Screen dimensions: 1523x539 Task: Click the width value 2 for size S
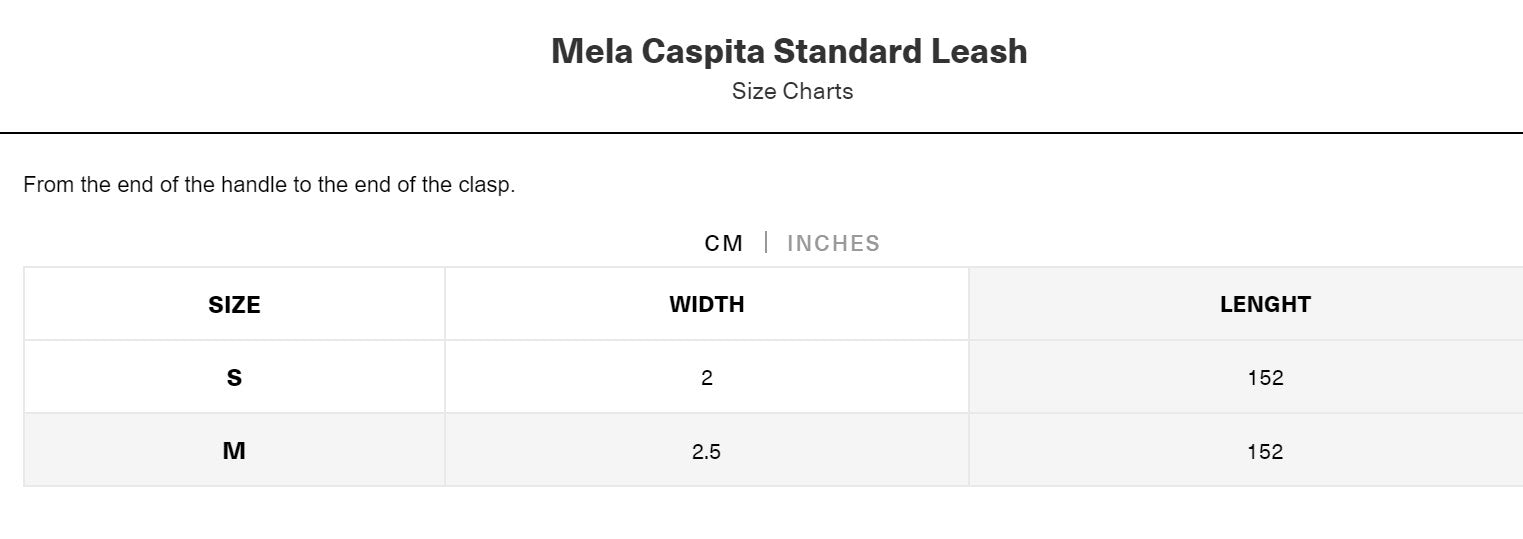[x=707, y=378]
